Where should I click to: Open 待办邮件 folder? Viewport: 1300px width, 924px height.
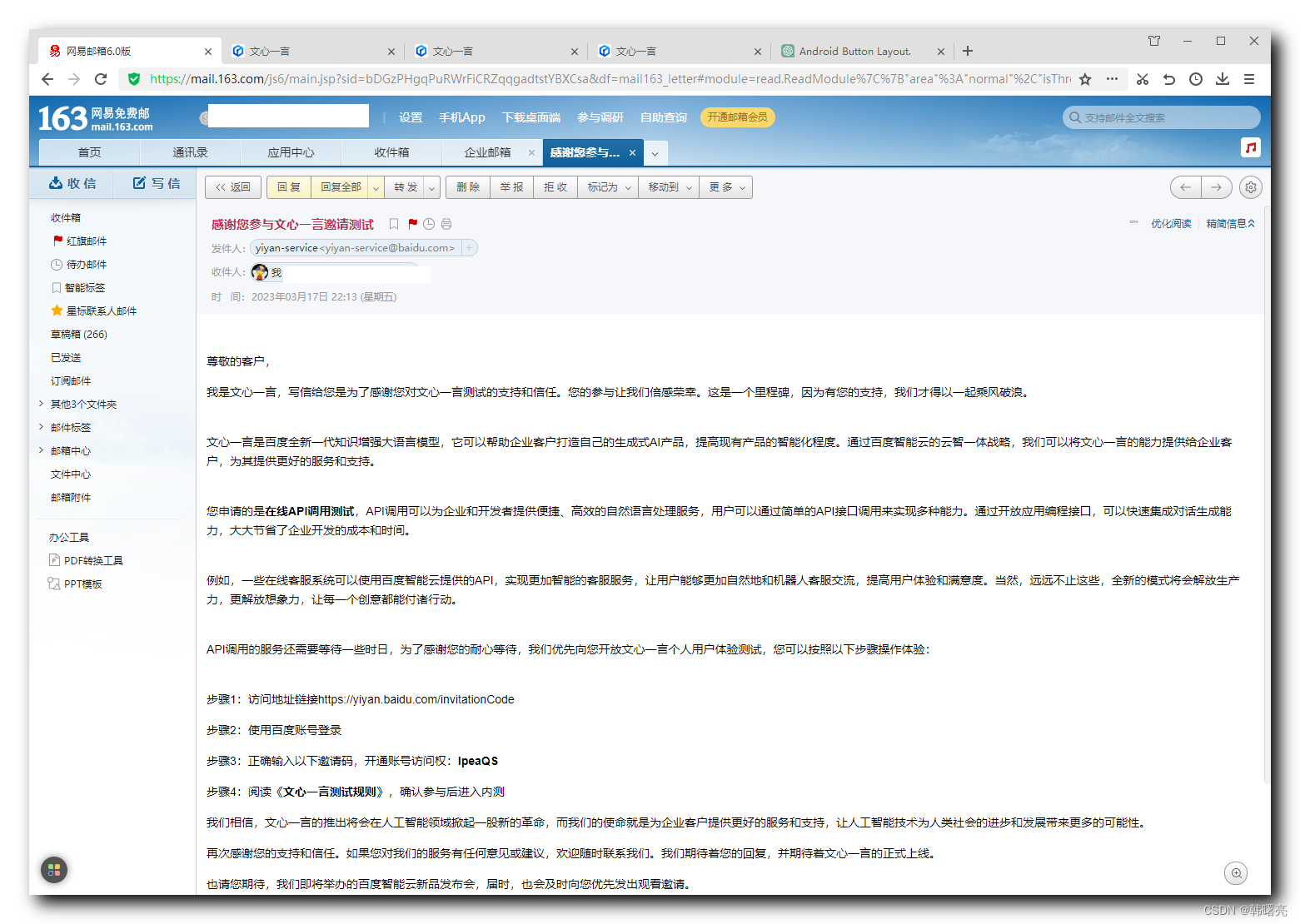(x=87, y=265)
